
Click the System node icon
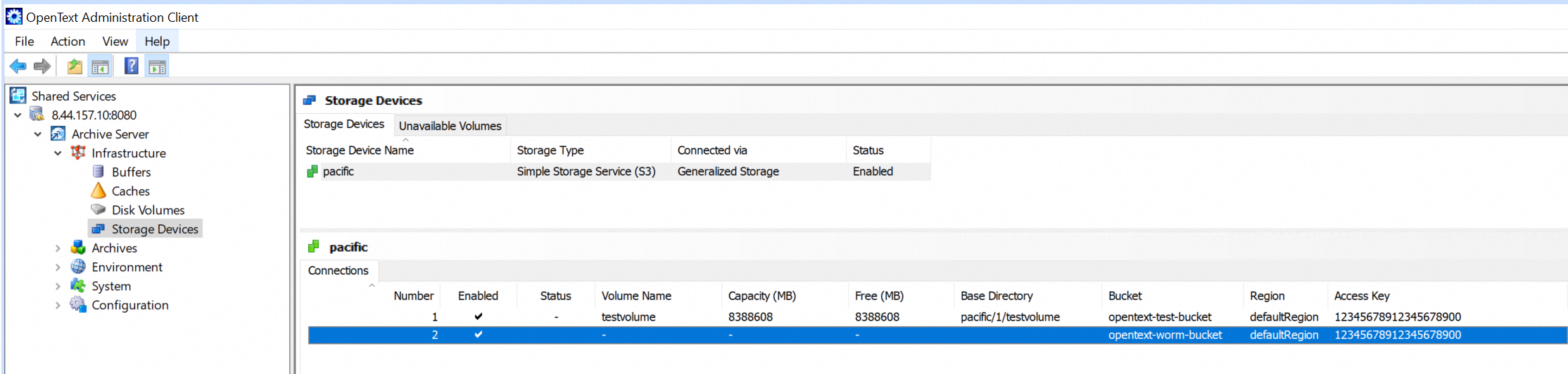click(x=78, y=285)
